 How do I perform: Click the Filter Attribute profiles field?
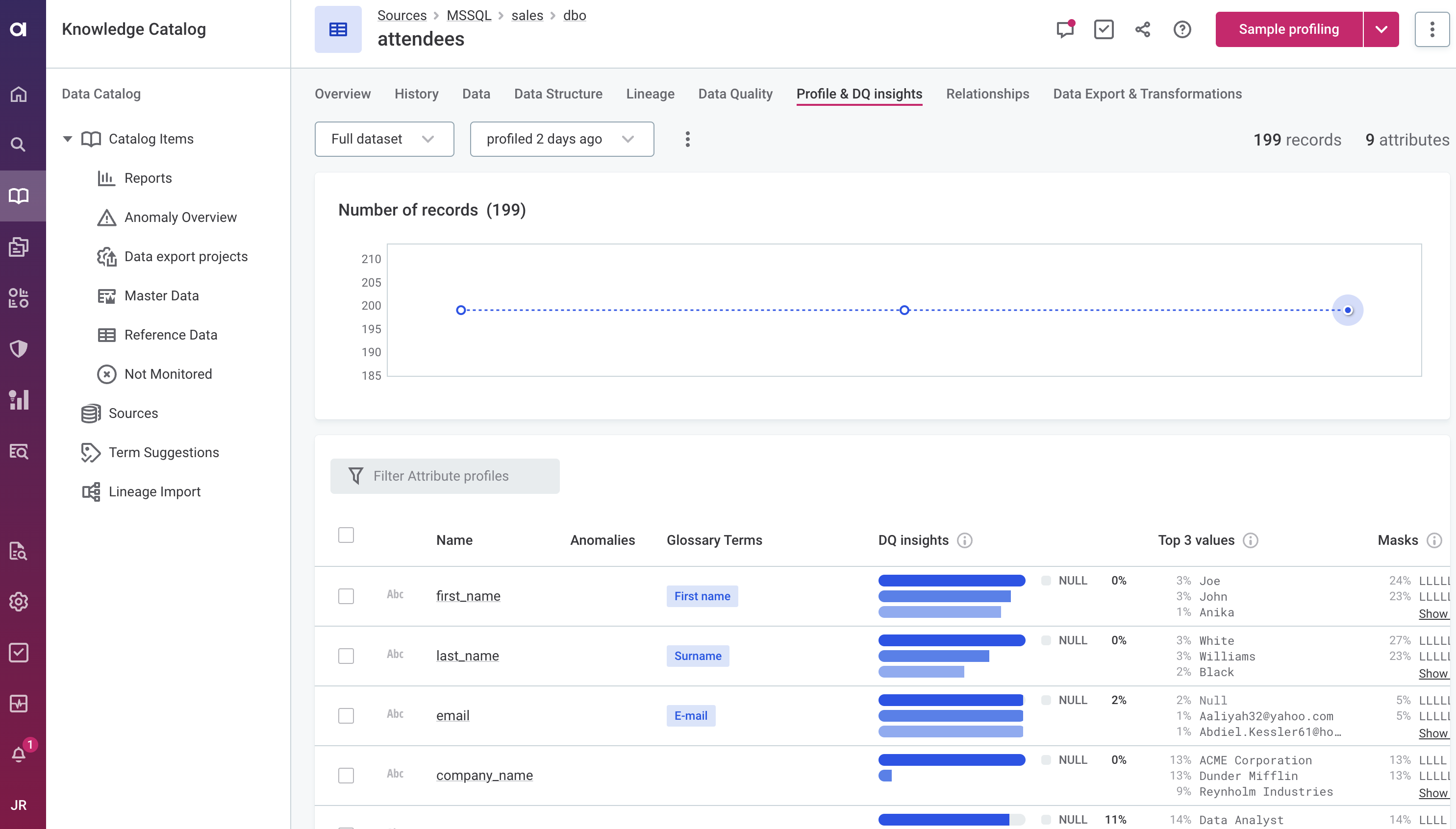click(x=445, y=476)
